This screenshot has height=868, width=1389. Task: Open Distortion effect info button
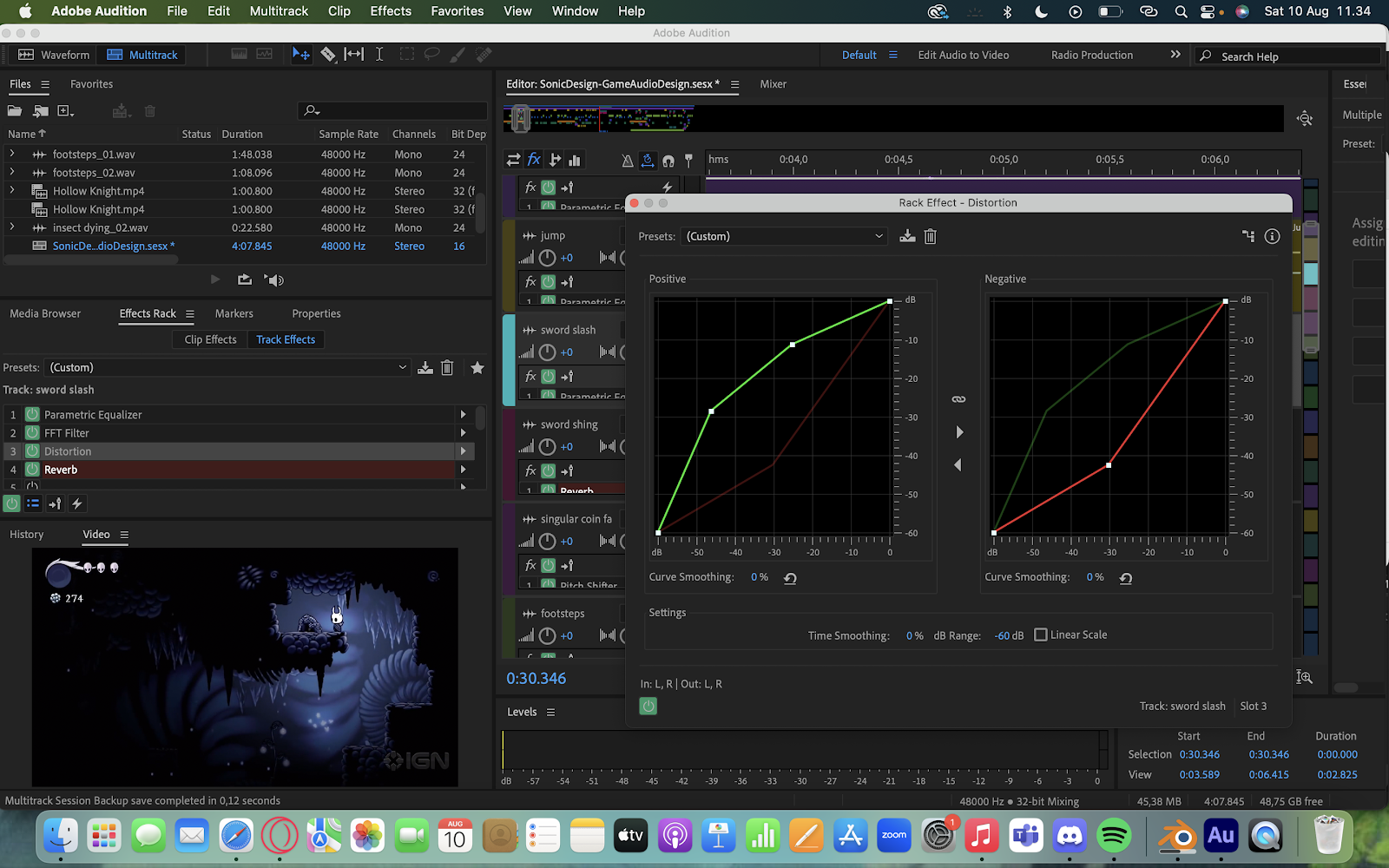coord(1272,236)
